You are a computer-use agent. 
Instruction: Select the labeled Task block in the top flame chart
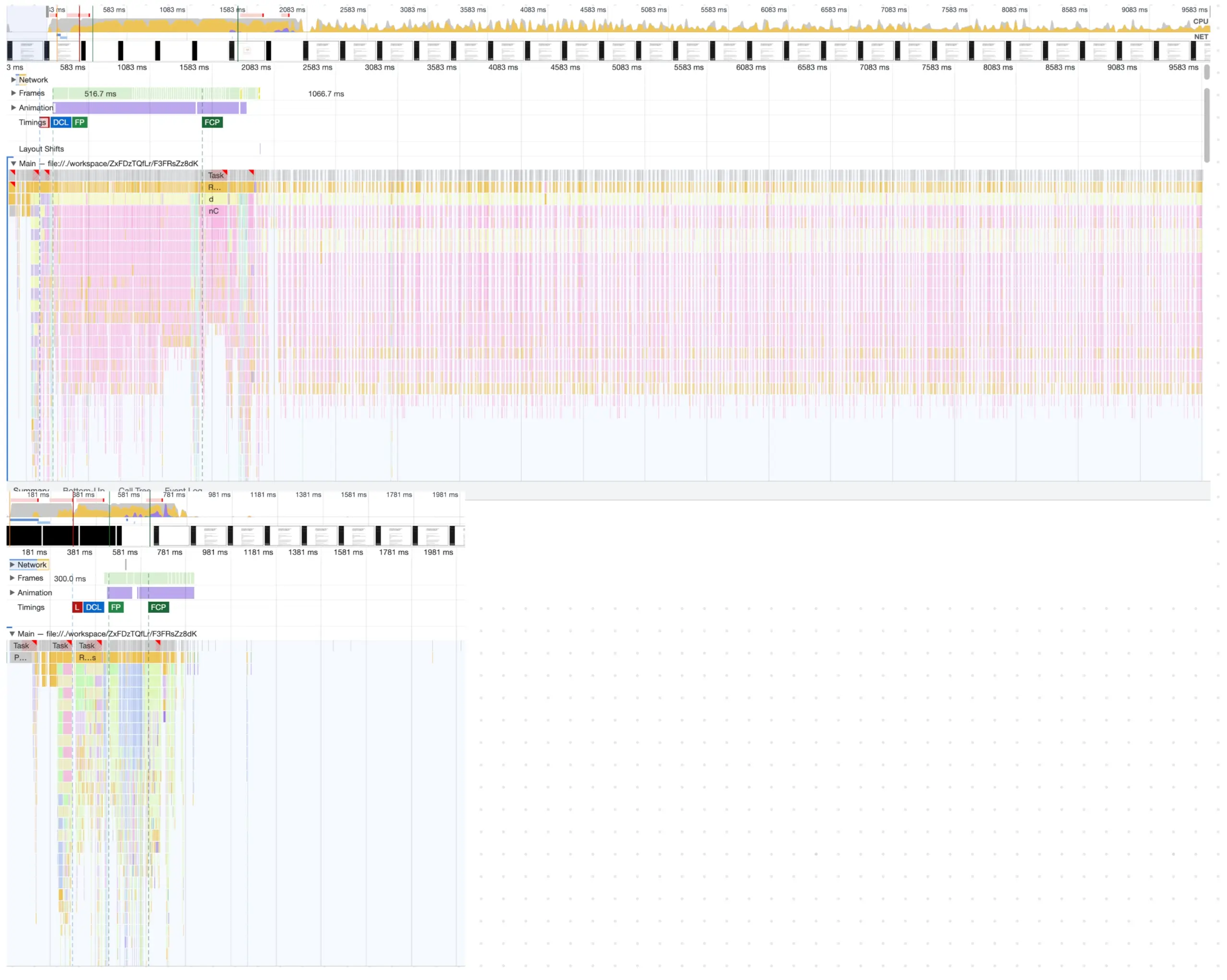217,175
